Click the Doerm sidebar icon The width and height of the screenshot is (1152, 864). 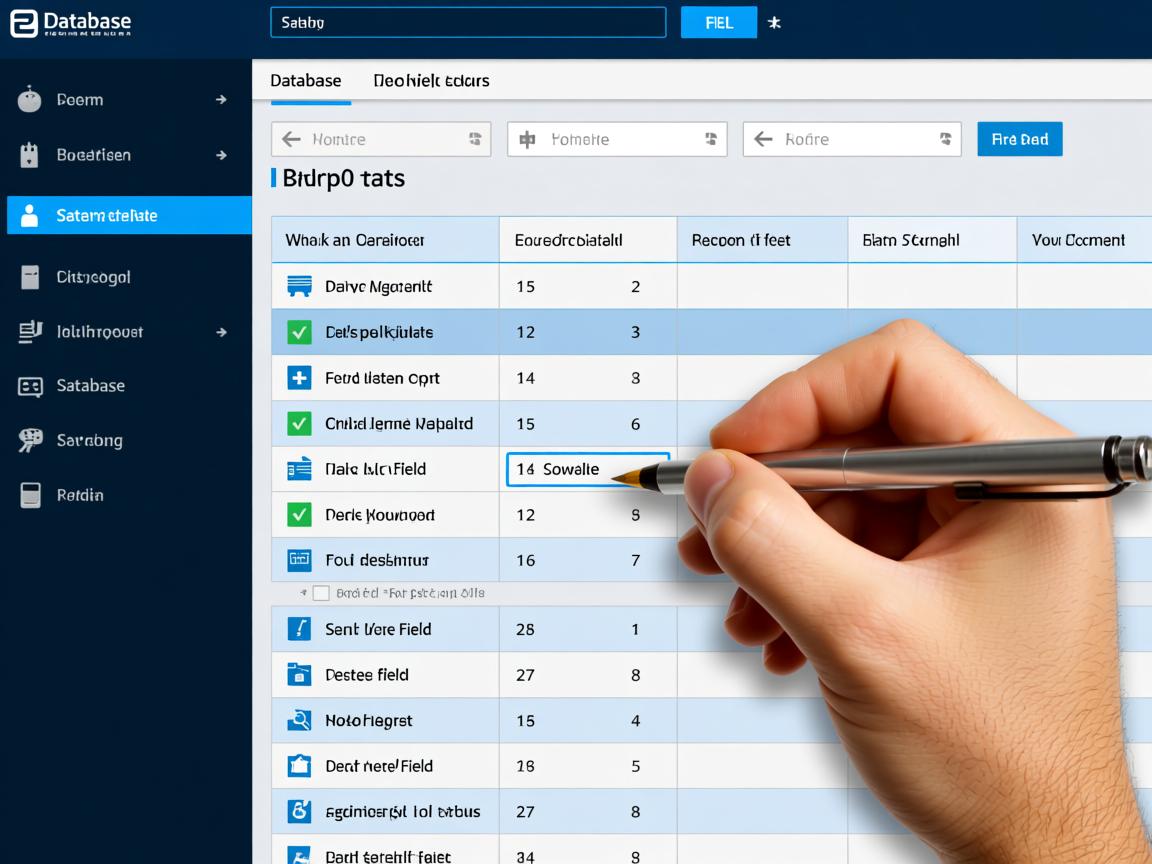[30, 100]
